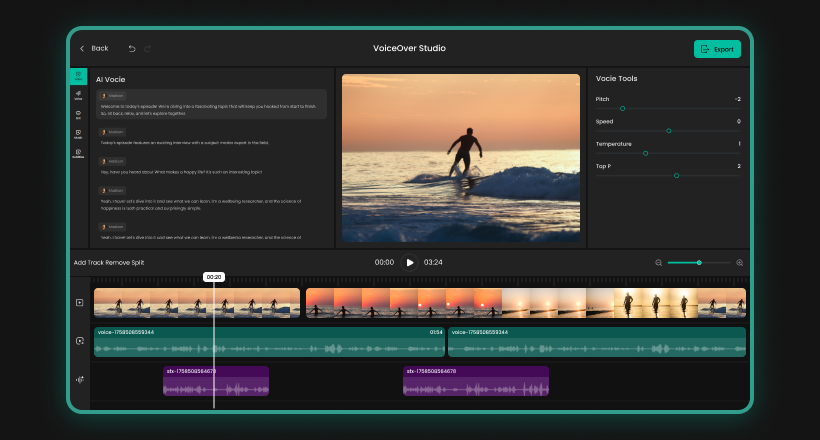Select the 00:20 playhead marker
The width and height of the screenshot is (820, 440).
(x=213, y=277)
